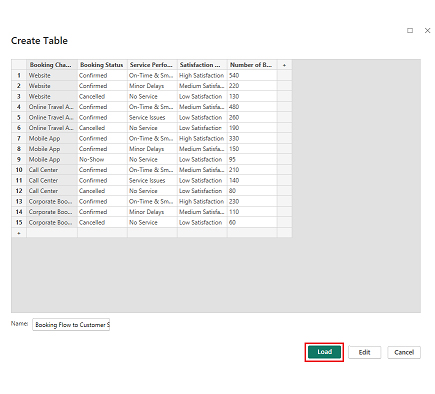Click cell with value 140
435x394 pixels.
pos(252,180)
